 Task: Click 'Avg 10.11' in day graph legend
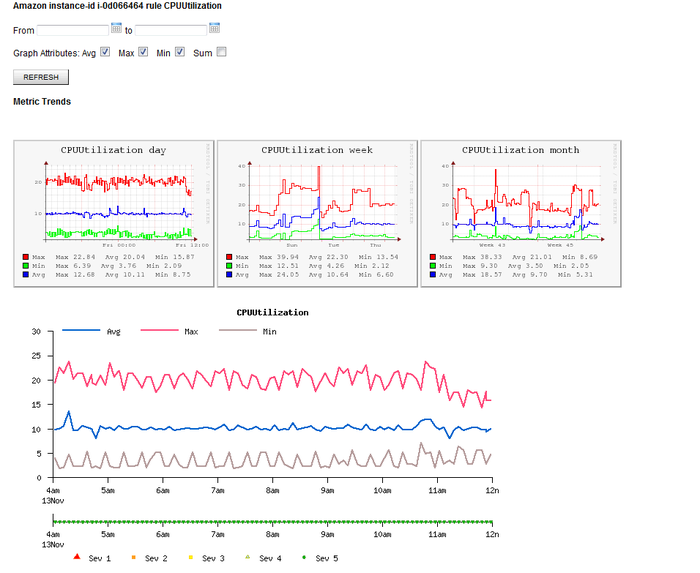pos(125,274)
